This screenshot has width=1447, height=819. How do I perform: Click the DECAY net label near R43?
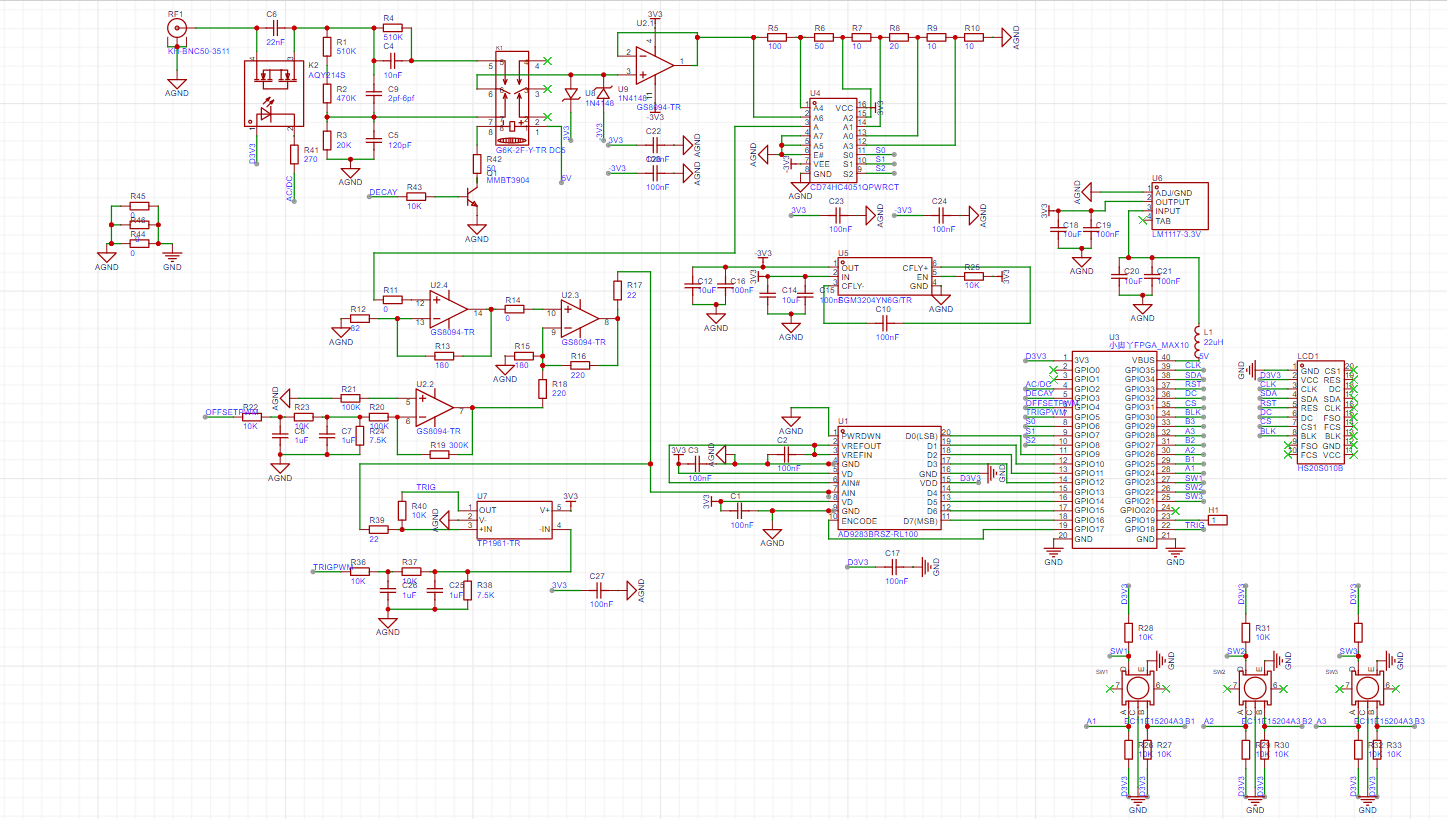tap(383, 192)
